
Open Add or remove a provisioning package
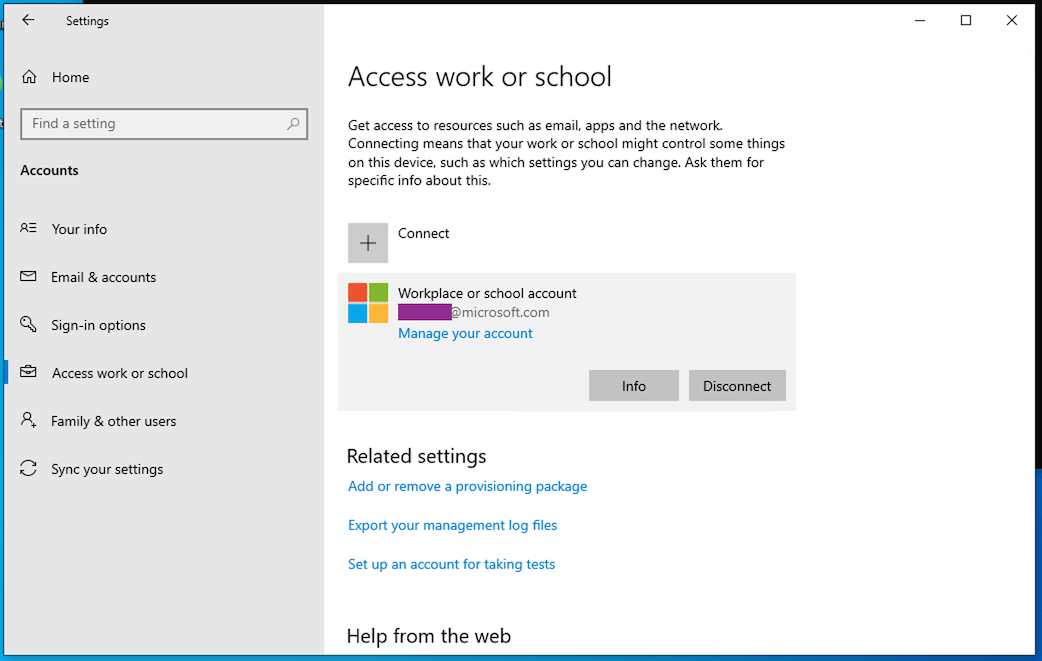[467, 486]
